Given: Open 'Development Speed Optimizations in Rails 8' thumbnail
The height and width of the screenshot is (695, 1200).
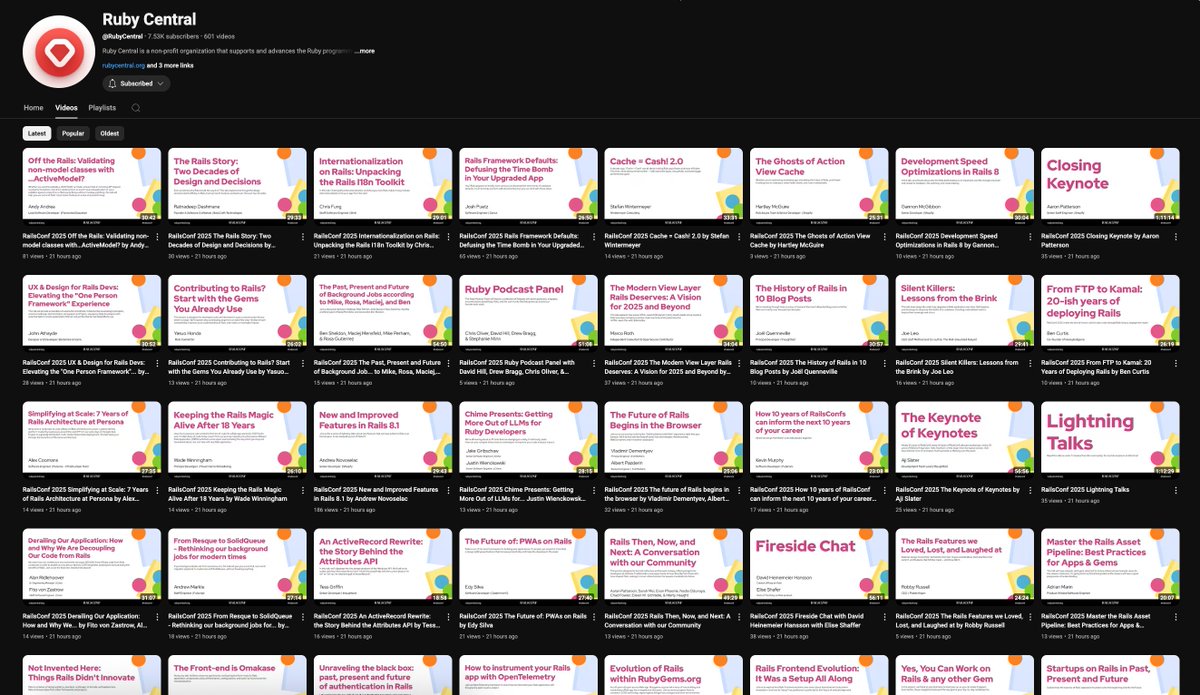Looking at the screenshot, I should click(x=964, y=187).
